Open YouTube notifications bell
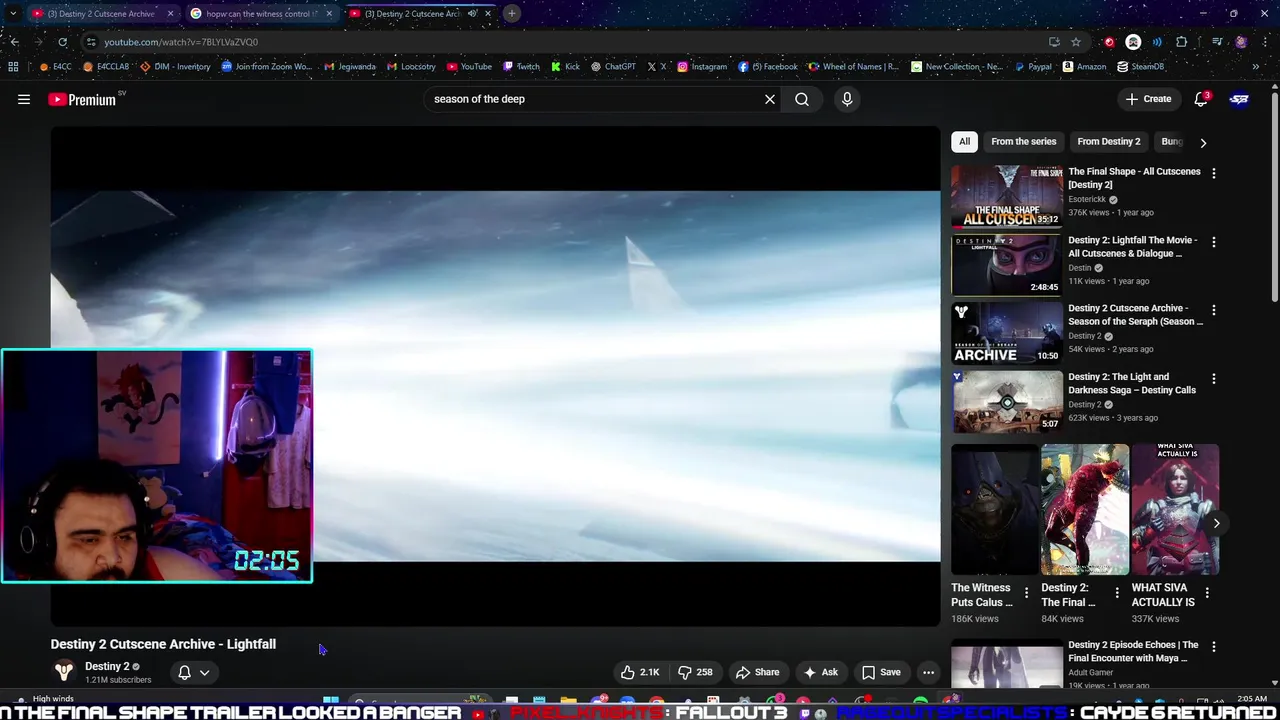The width and height of the screenshot is (1280, 720). tap(1202, 99)
